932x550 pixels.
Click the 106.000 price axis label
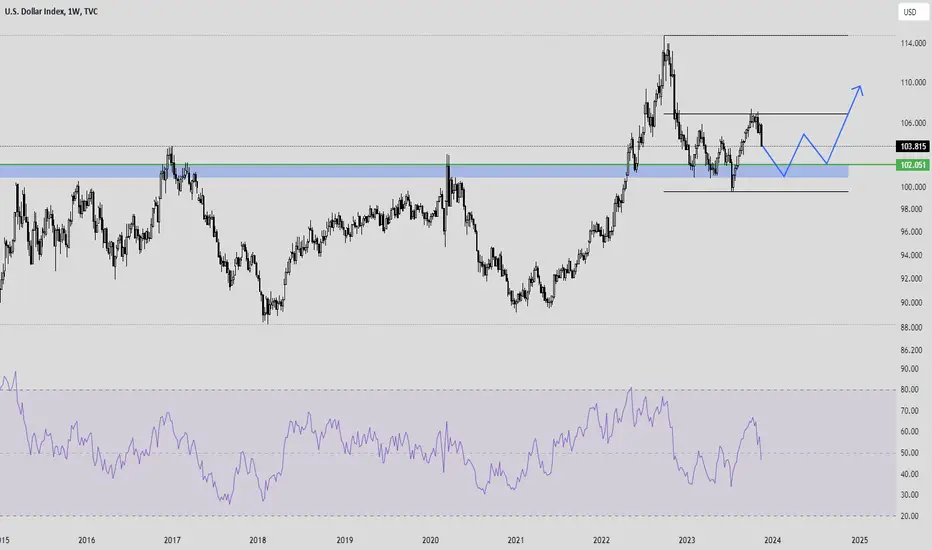[913, 123]
